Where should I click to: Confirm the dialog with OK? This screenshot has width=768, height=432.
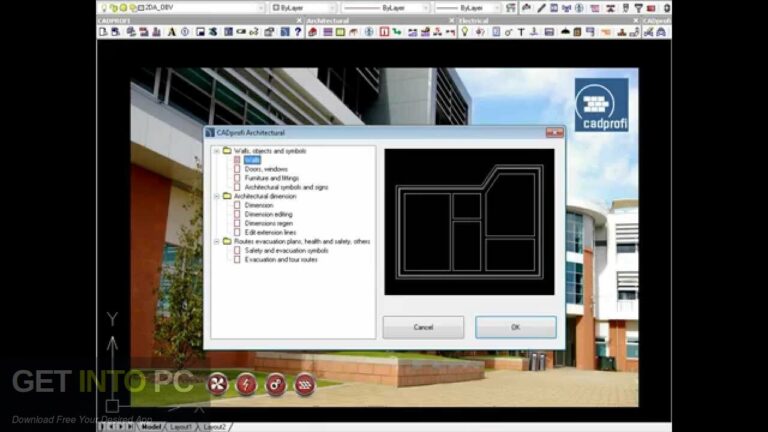[x=516, y=327]
